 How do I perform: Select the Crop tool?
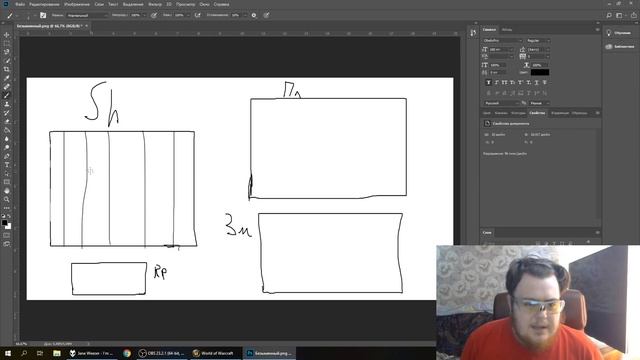tap(7, 69)
